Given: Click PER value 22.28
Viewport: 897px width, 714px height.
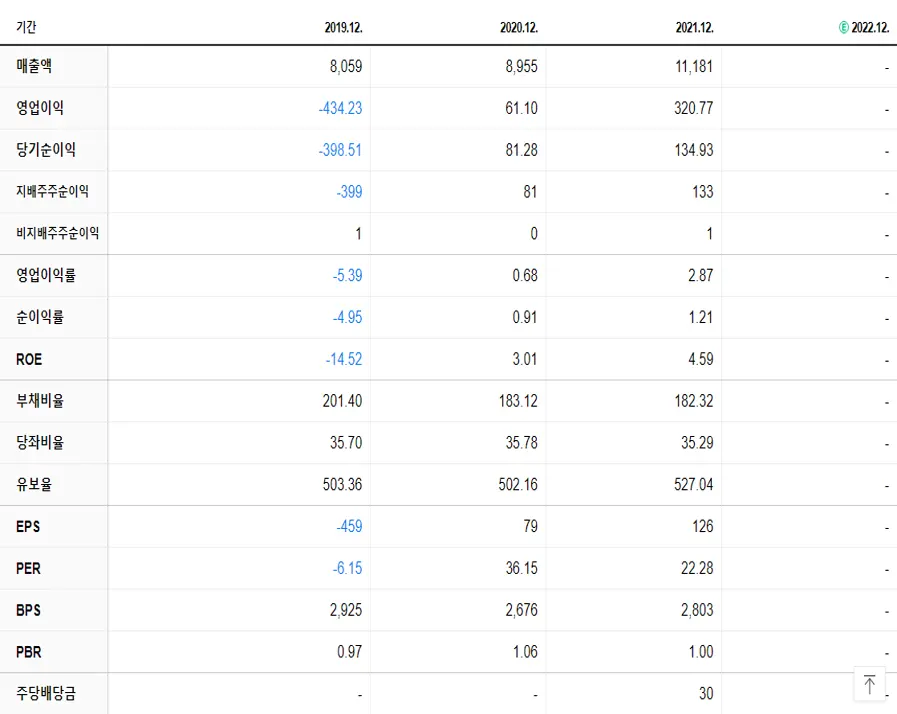Looking at the screenshot, I should click(697, 568).
